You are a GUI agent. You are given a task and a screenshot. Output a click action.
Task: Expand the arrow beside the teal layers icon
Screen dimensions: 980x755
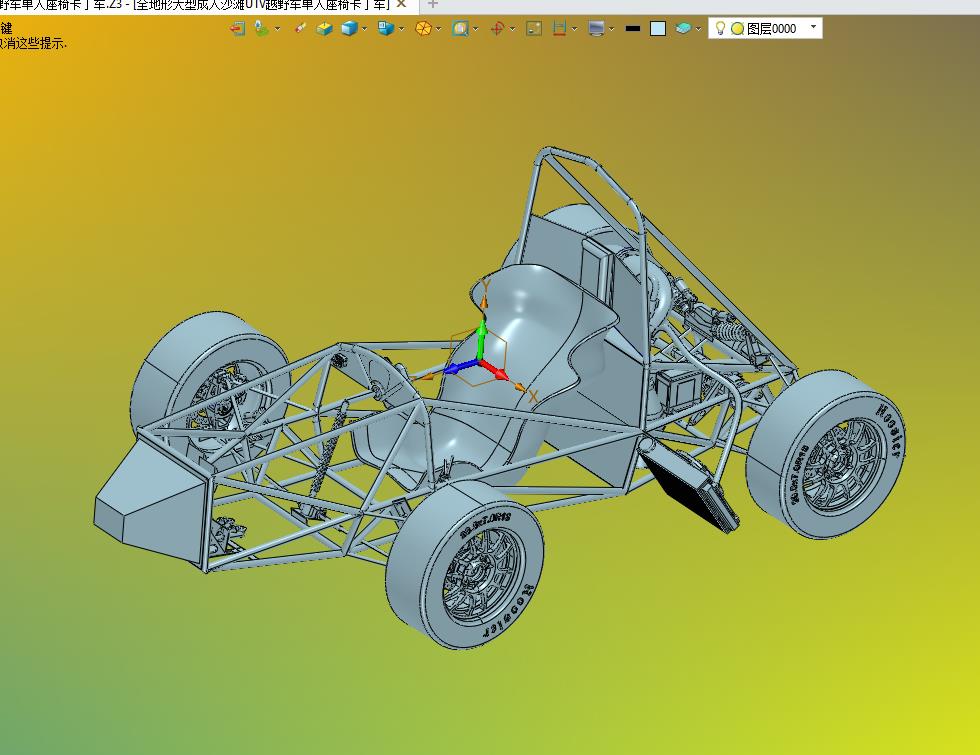(x=698, y=29)
